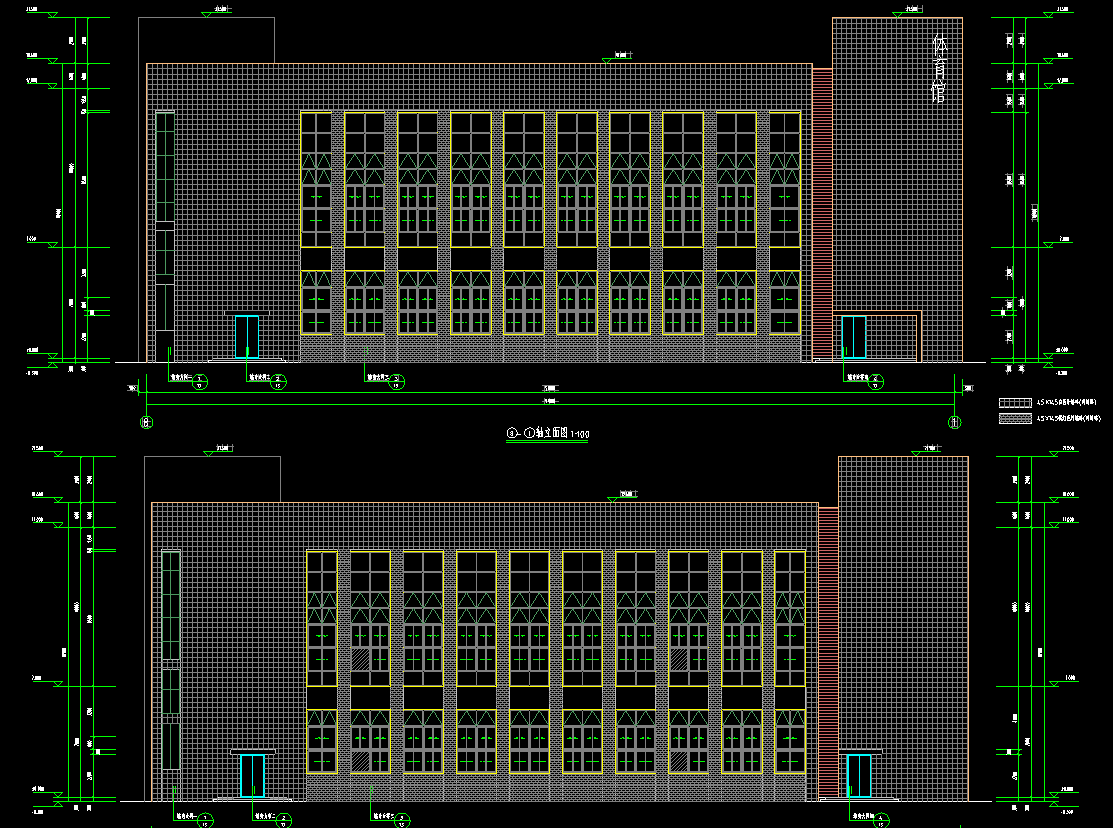Select right cyan door in lower elevation
Screen dimensions: 1113x828
click(858, 776)
